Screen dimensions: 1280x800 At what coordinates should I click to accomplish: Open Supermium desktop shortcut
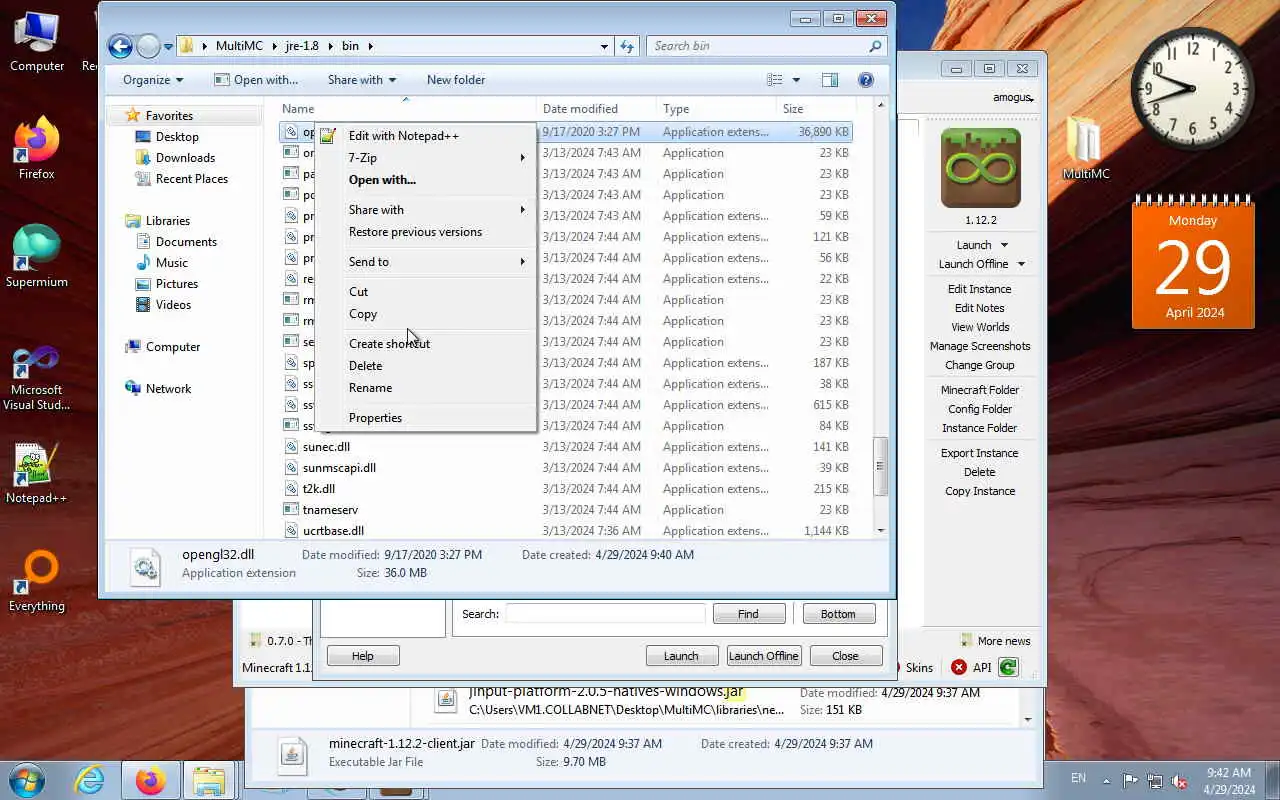click(x=36, y=256)
